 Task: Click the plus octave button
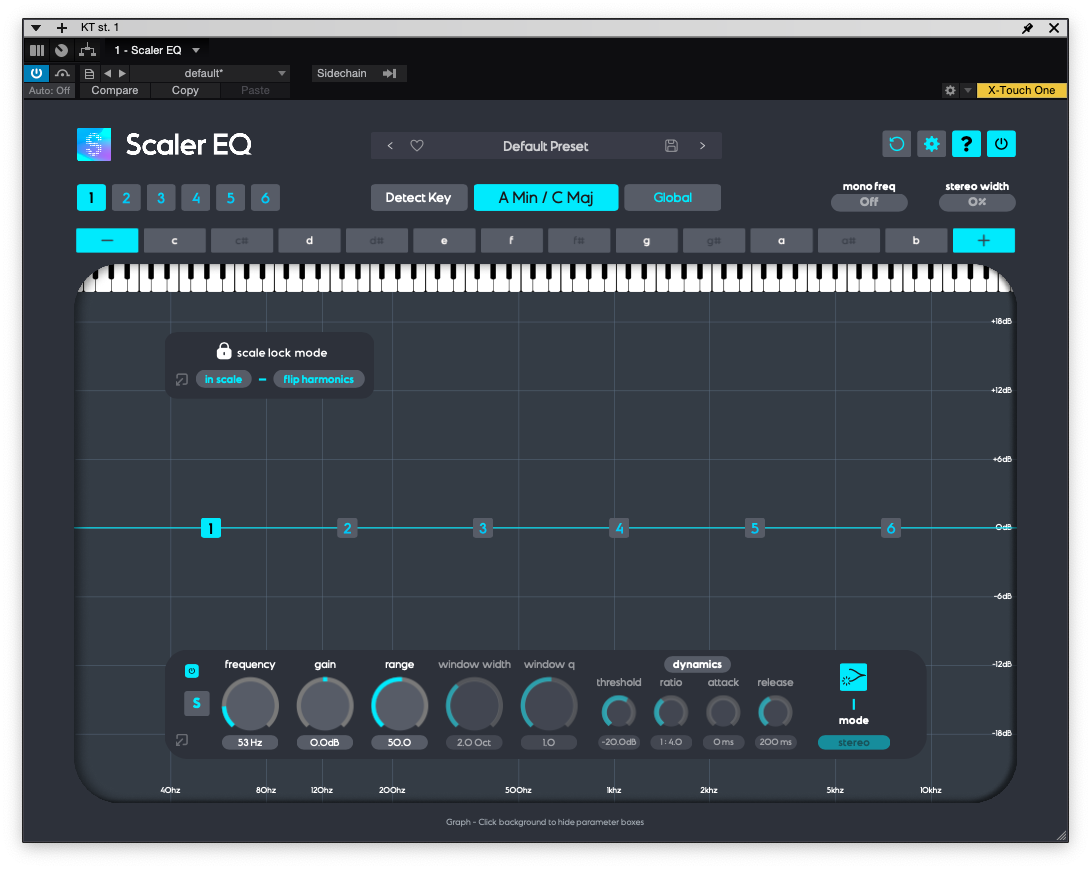click(x=984, y=240)
